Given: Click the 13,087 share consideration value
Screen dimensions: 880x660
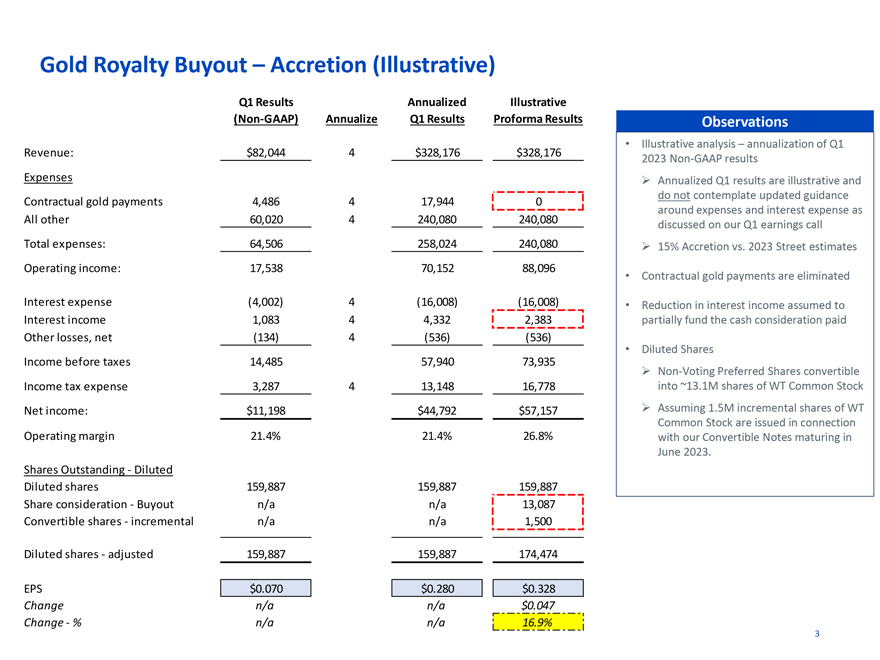Looking at the screenshot, I should coord(538,504).
